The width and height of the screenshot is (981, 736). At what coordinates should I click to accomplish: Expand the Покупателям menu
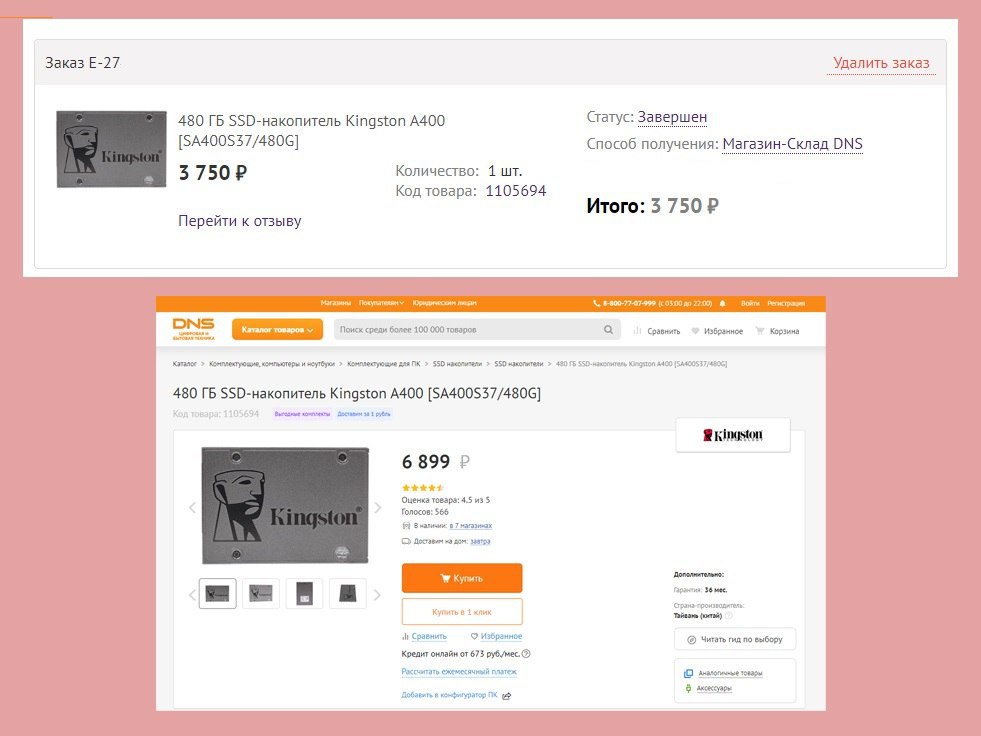381,303
